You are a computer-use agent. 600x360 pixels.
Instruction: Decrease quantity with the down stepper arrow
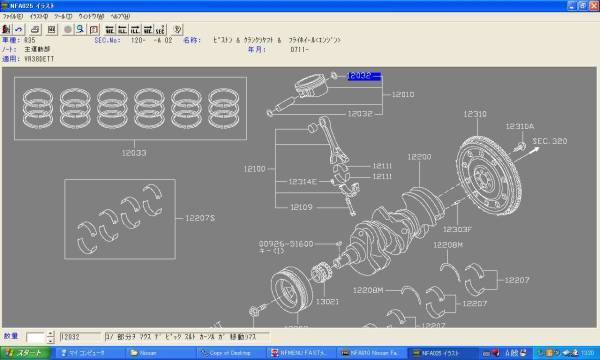tap(51, 340)
